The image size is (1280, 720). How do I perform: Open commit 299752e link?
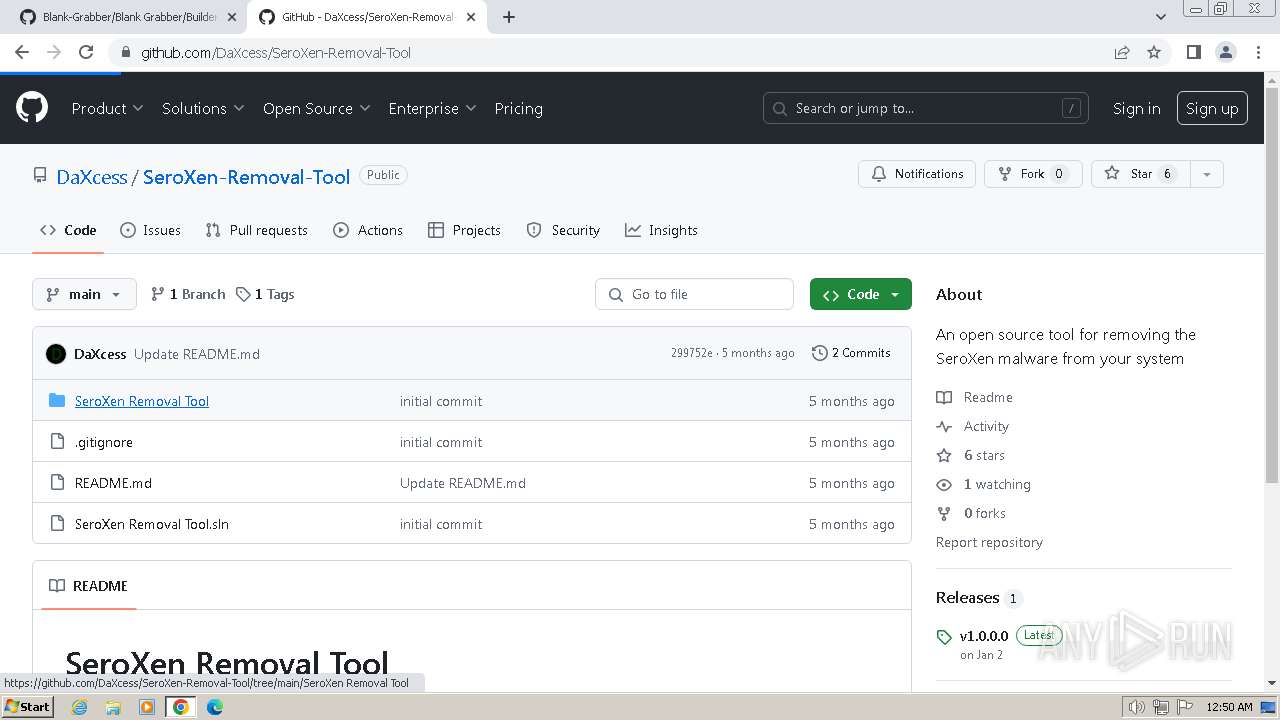tap(692, 353)
